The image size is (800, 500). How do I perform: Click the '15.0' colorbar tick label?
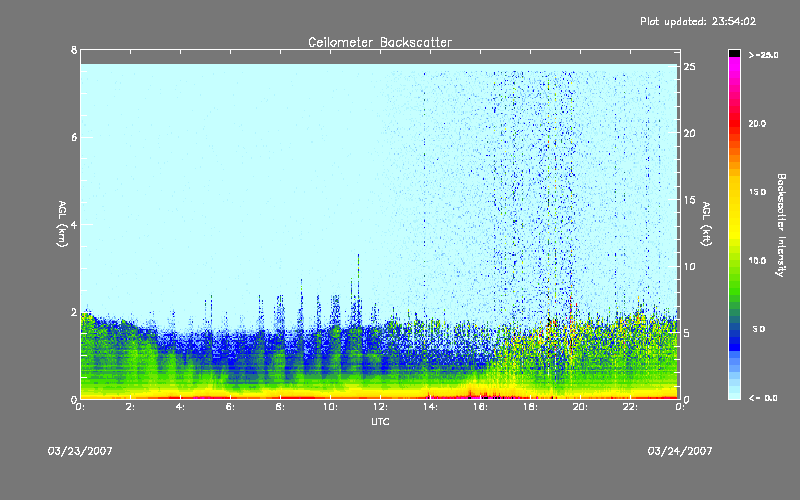[757, 192]
